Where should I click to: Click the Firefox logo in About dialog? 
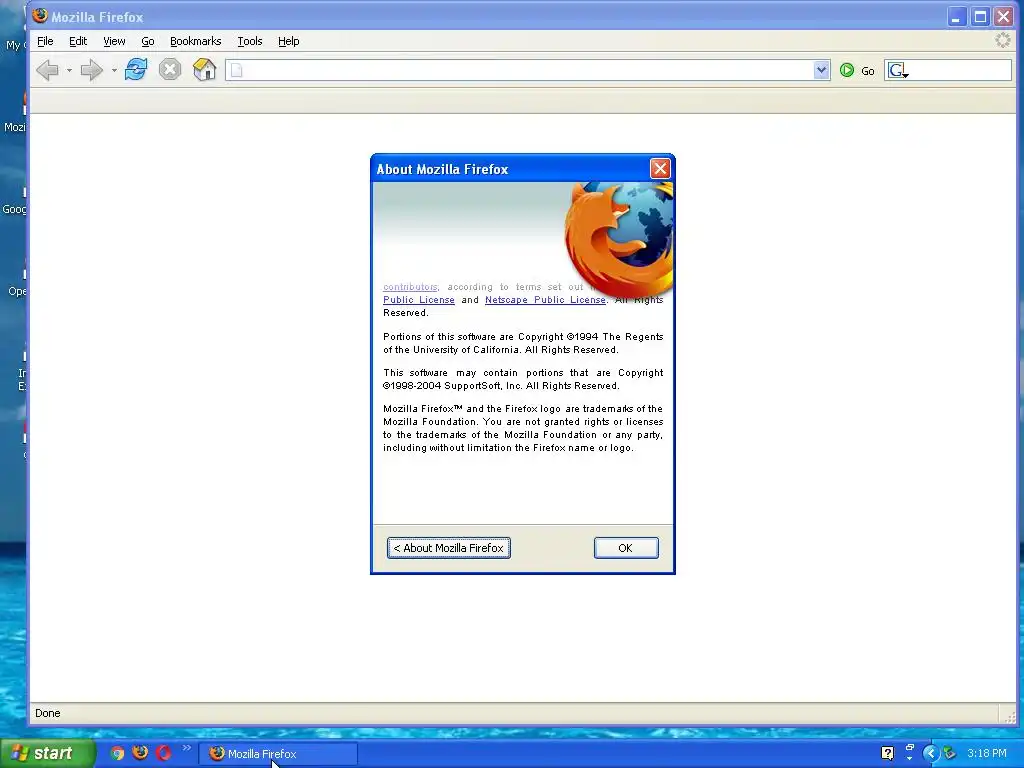pos(619,239)
